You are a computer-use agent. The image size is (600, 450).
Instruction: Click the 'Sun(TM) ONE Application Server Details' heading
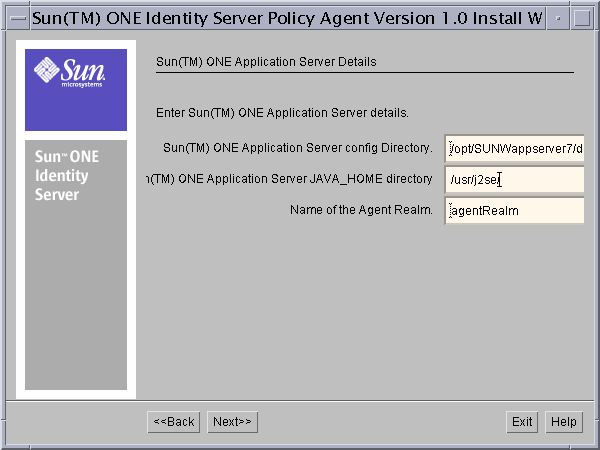[x=266, y=62]
